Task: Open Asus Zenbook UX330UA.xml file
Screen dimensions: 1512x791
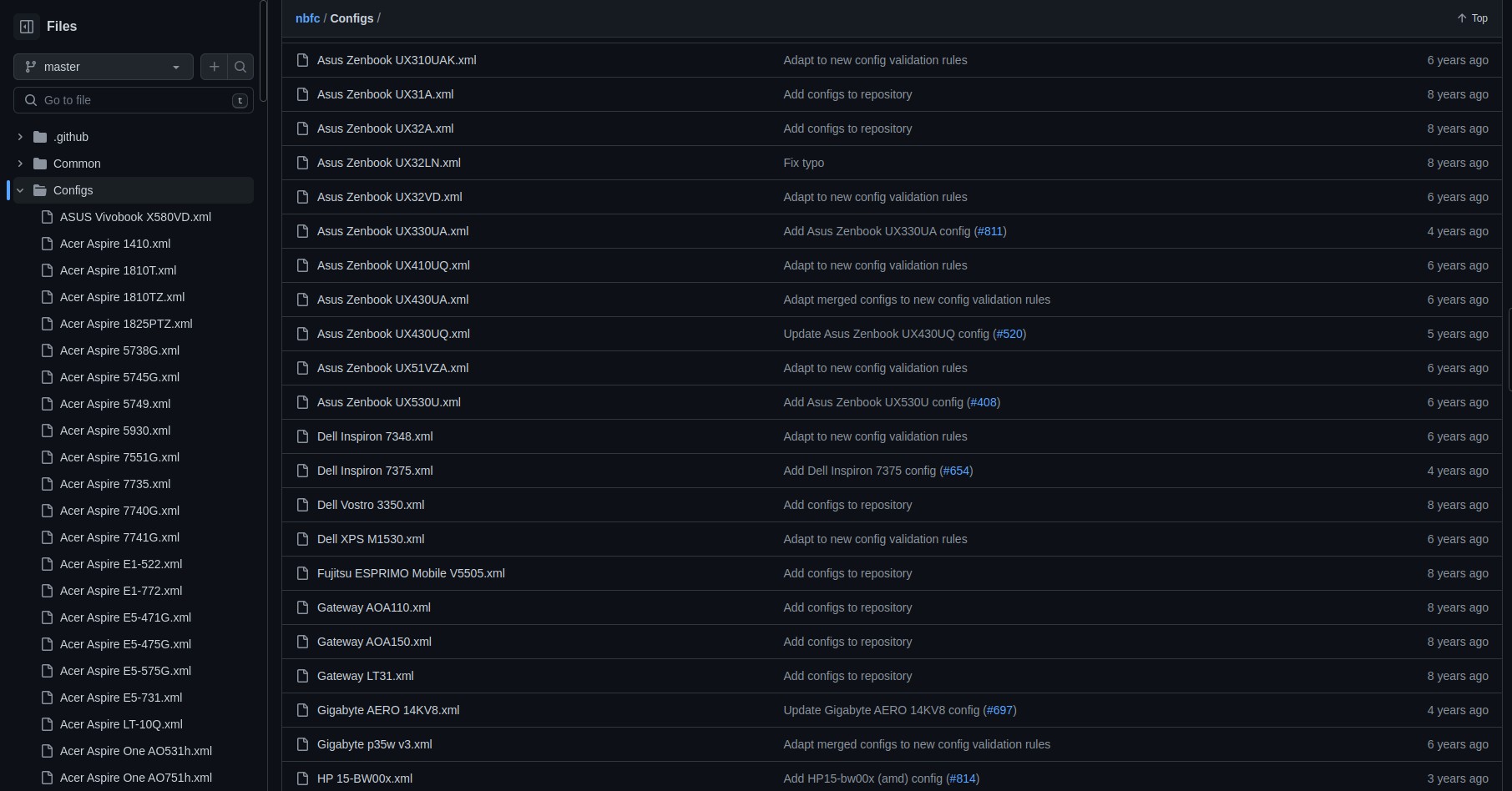Action: (x=392, y=231)
